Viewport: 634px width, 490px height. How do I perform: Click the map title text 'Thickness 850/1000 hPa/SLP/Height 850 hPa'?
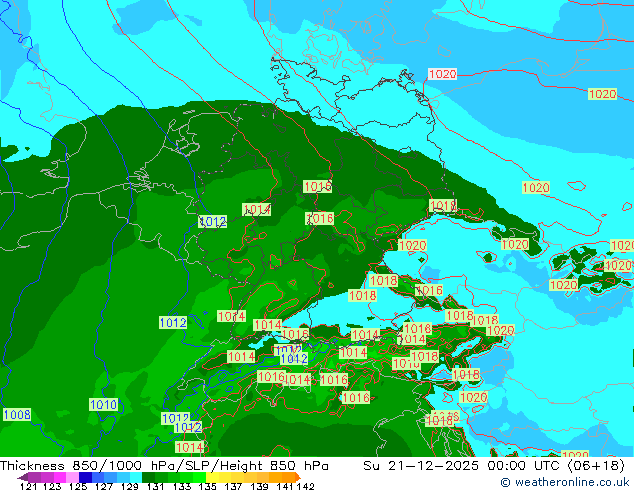pos(164,466)
